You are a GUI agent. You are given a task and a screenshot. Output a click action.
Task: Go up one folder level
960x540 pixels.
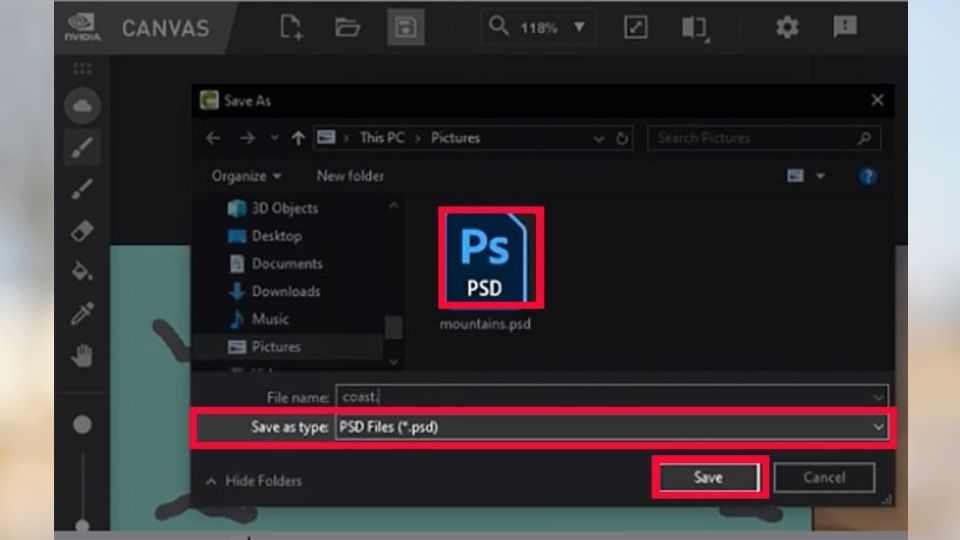pos(298,138)
